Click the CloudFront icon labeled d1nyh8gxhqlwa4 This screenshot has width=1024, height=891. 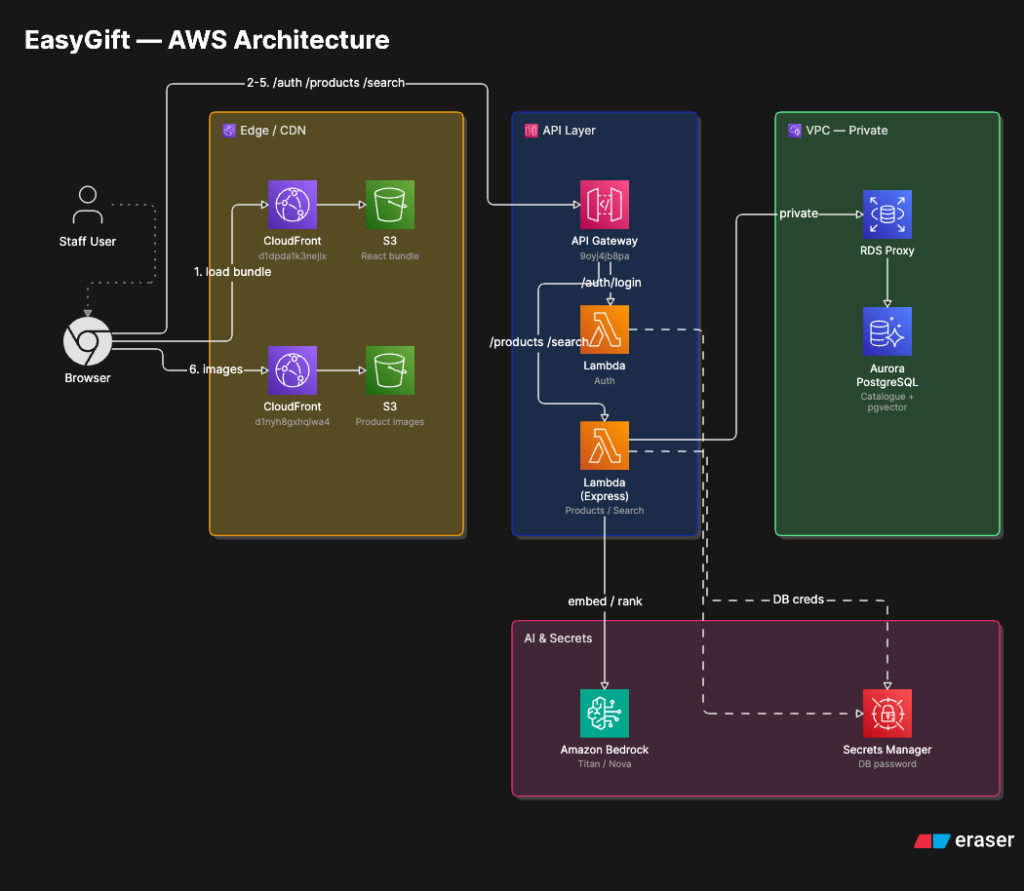[292, 370]
